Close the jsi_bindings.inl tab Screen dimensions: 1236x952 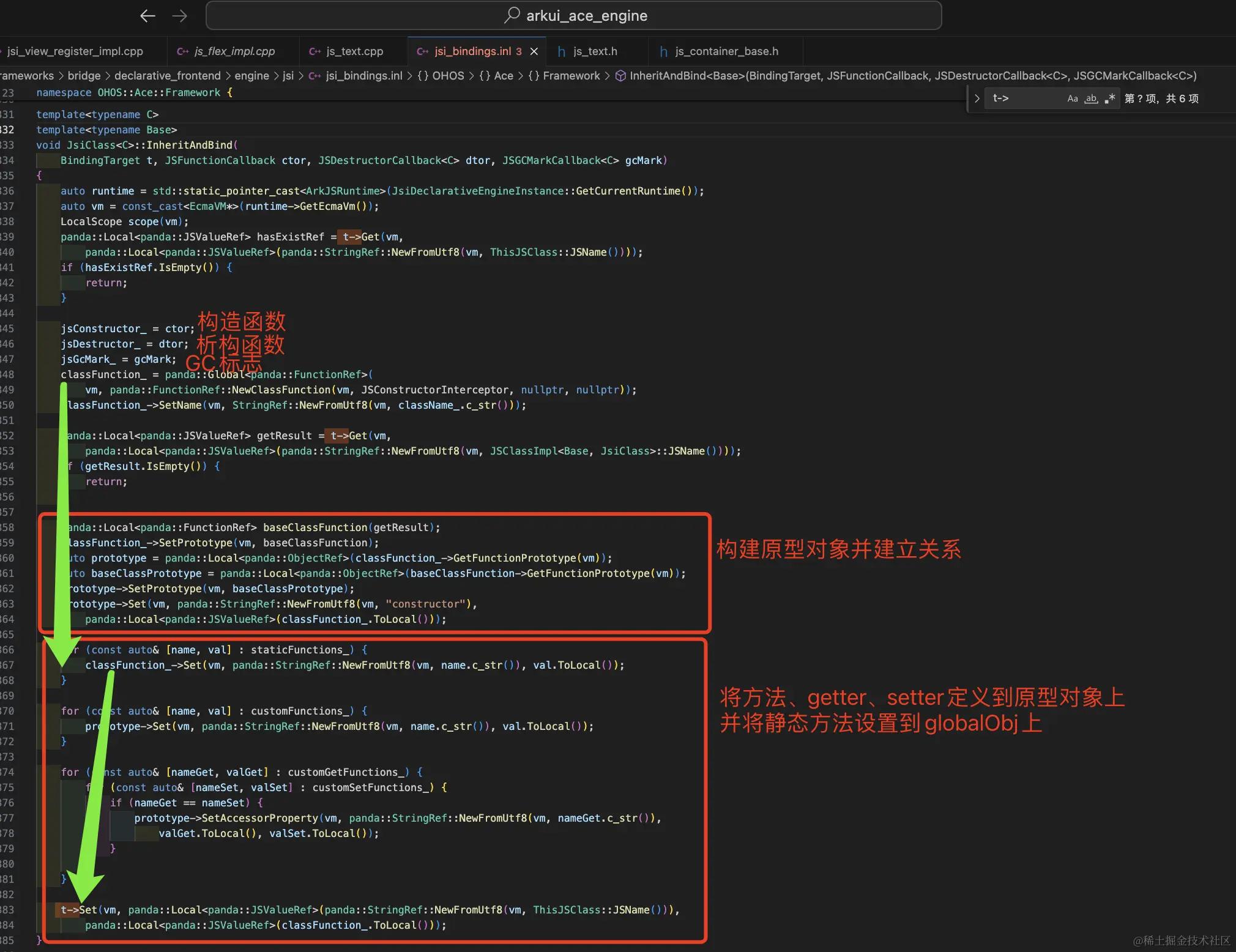click(x=534, y=51)
